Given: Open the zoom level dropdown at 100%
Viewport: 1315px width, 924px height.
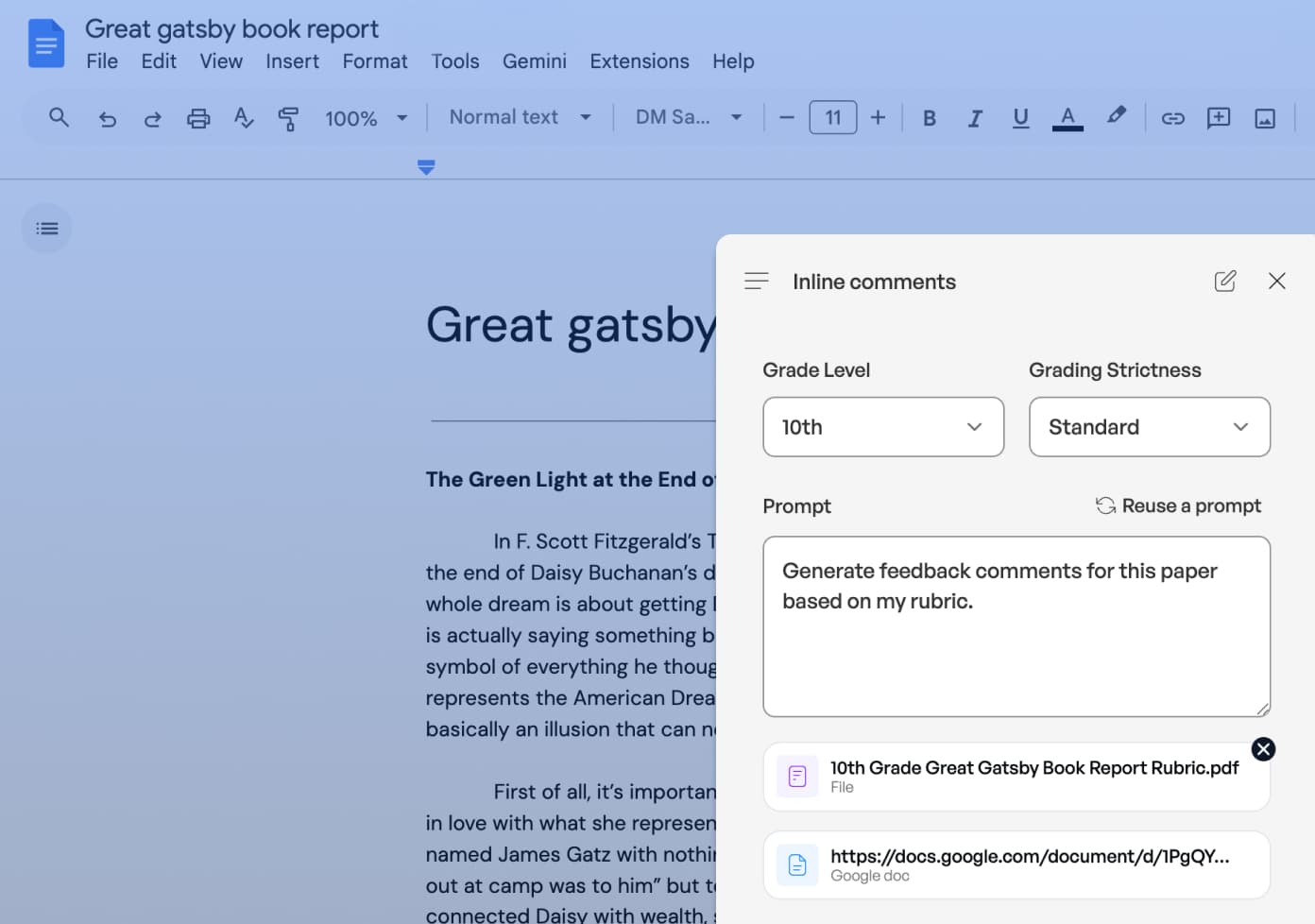Looking at the screenshot, I should (x=367, y=118).
